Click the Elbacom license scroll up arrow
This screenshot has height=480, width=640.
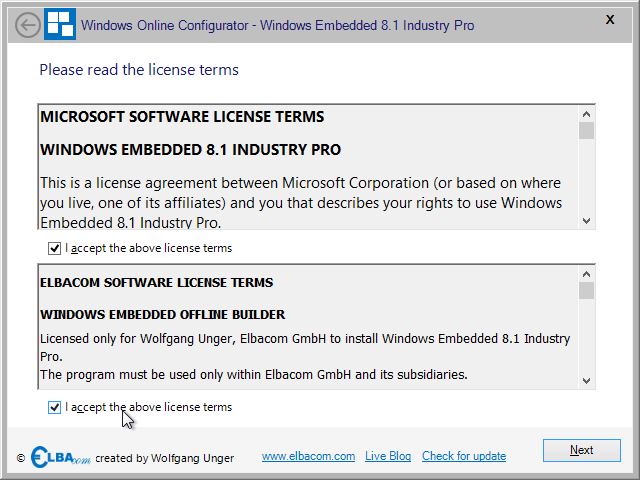click(587, 274)
